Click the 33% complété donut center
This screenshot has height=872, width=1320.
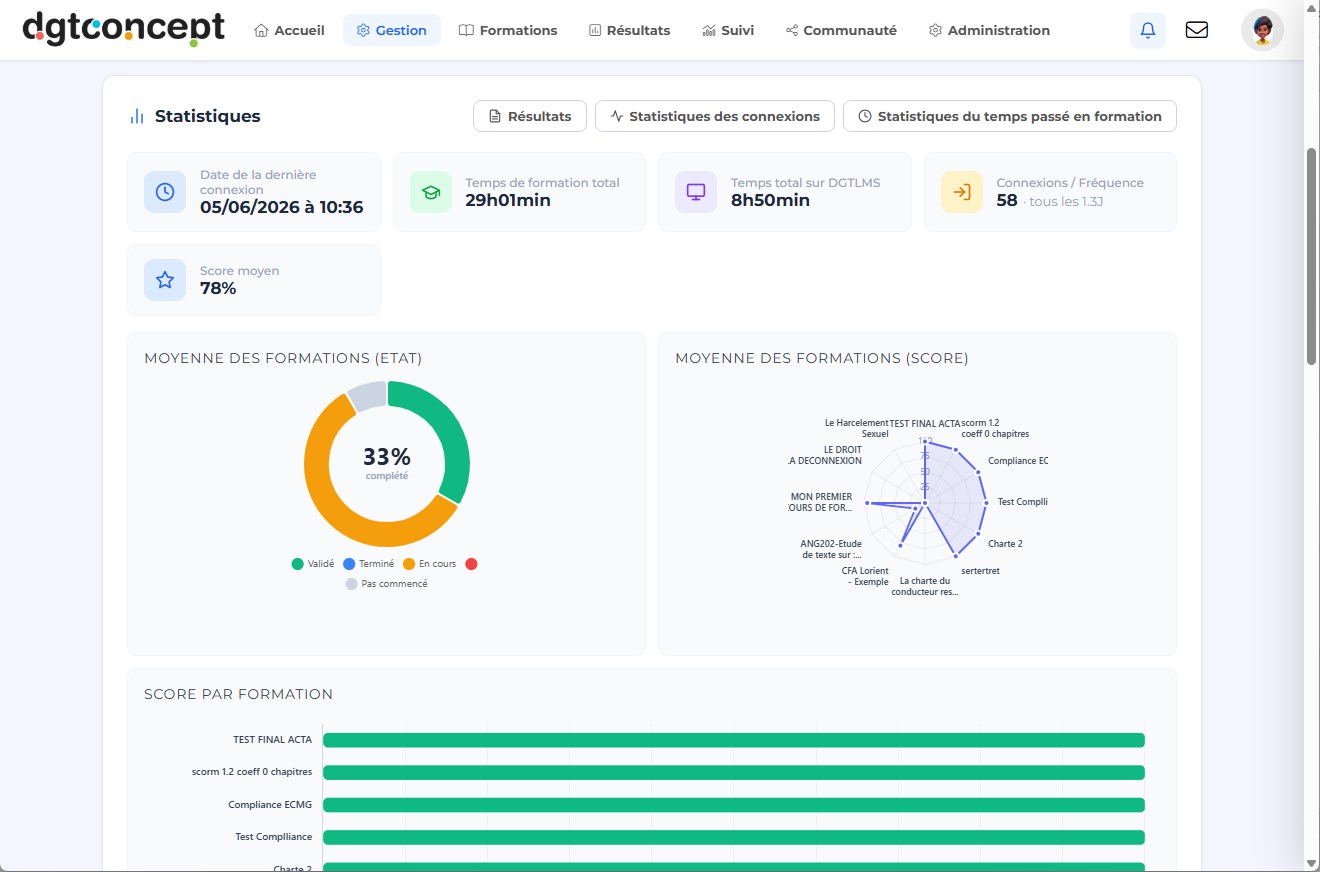387,463
